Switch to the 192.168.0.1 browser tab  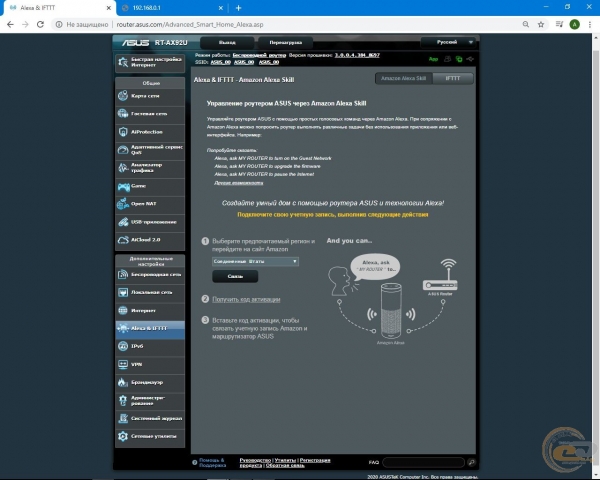(x=171, y=8)
